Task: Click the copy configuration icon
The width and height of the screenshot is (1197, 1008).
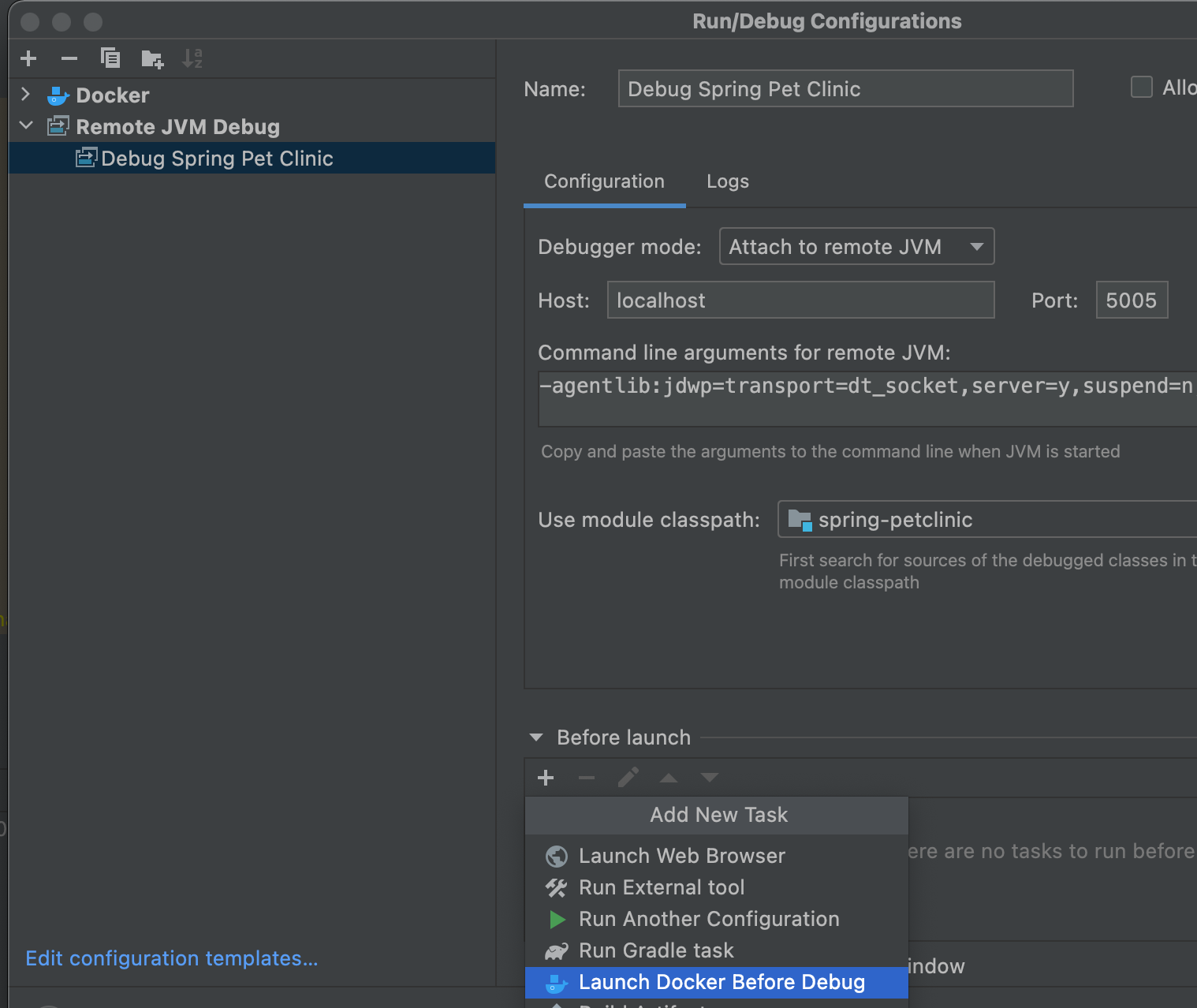Action: 110,58
